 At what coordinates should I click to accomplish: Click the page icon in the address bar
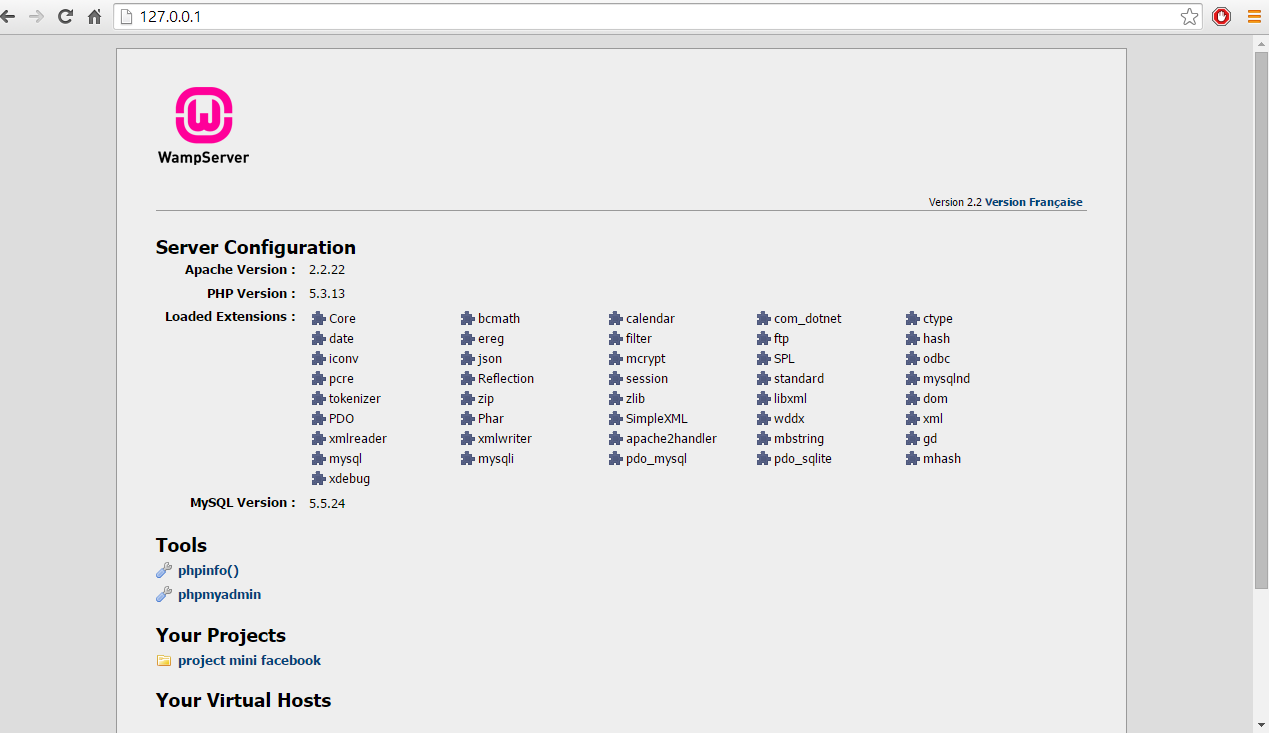(127, 16)
